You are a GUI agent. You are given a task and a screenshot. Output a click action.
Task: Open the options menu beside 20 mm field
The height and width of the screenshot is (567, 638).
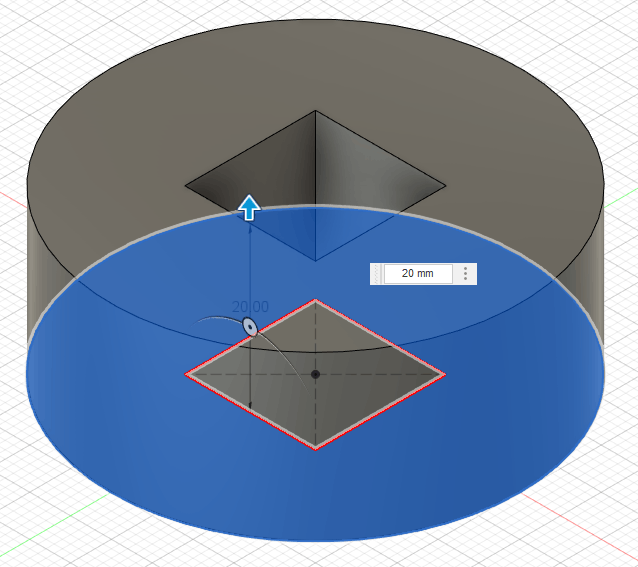click(x=465, y=273)
